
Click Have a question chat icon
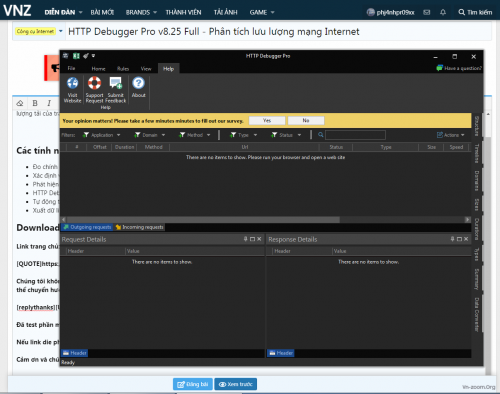coord(440,68)
